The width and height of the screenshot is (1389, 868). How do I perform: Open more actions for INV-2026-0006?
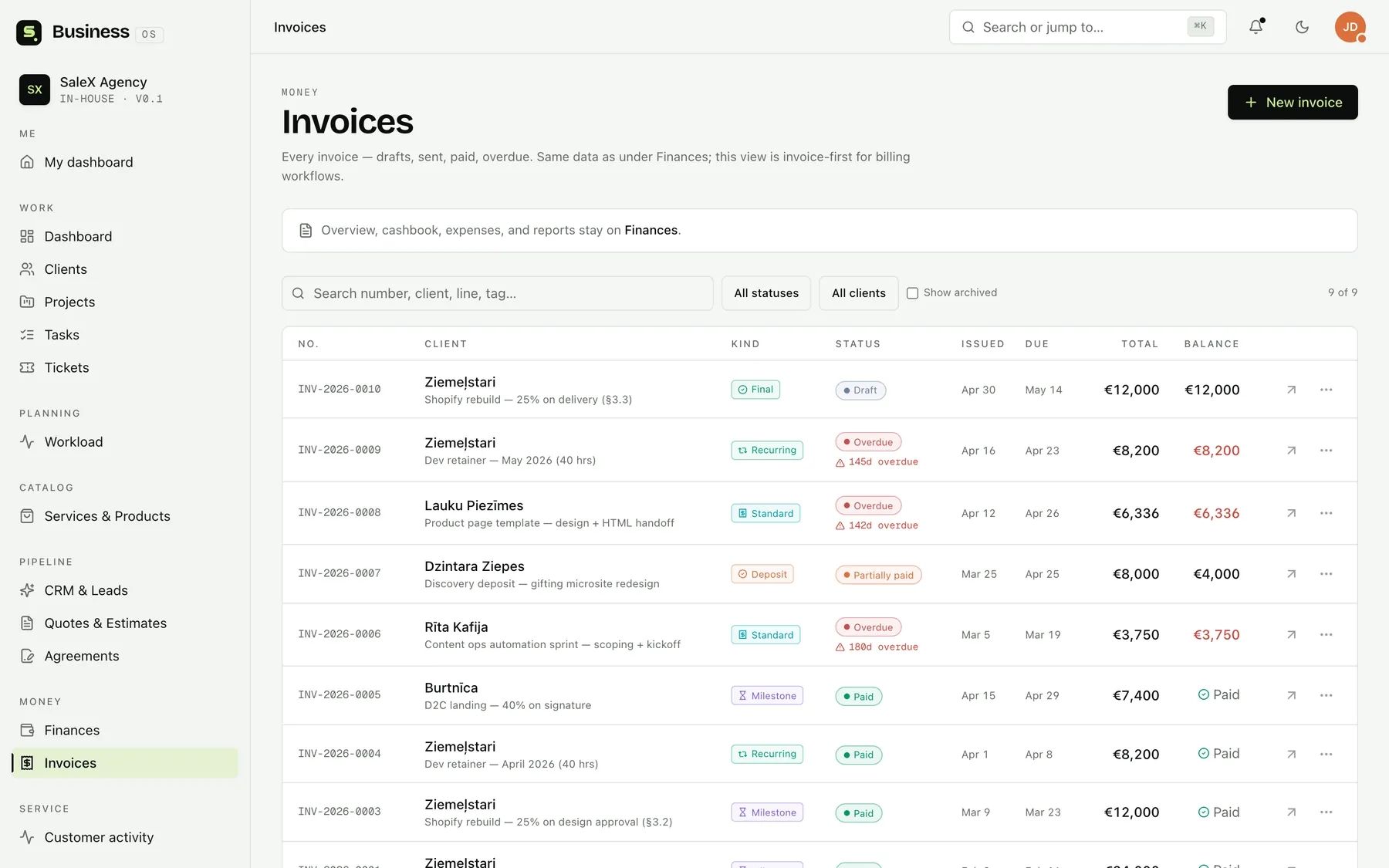[x=1326, y=635]
